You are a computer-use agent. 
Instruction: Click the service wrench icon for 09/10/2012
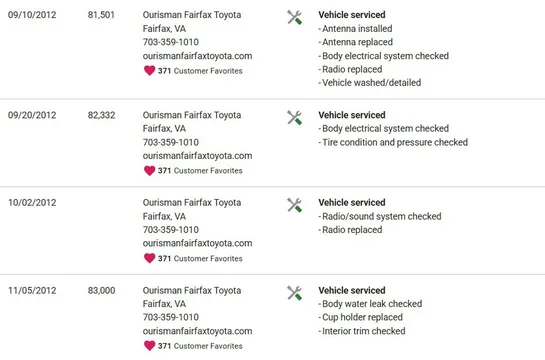(x=294, y=17)
